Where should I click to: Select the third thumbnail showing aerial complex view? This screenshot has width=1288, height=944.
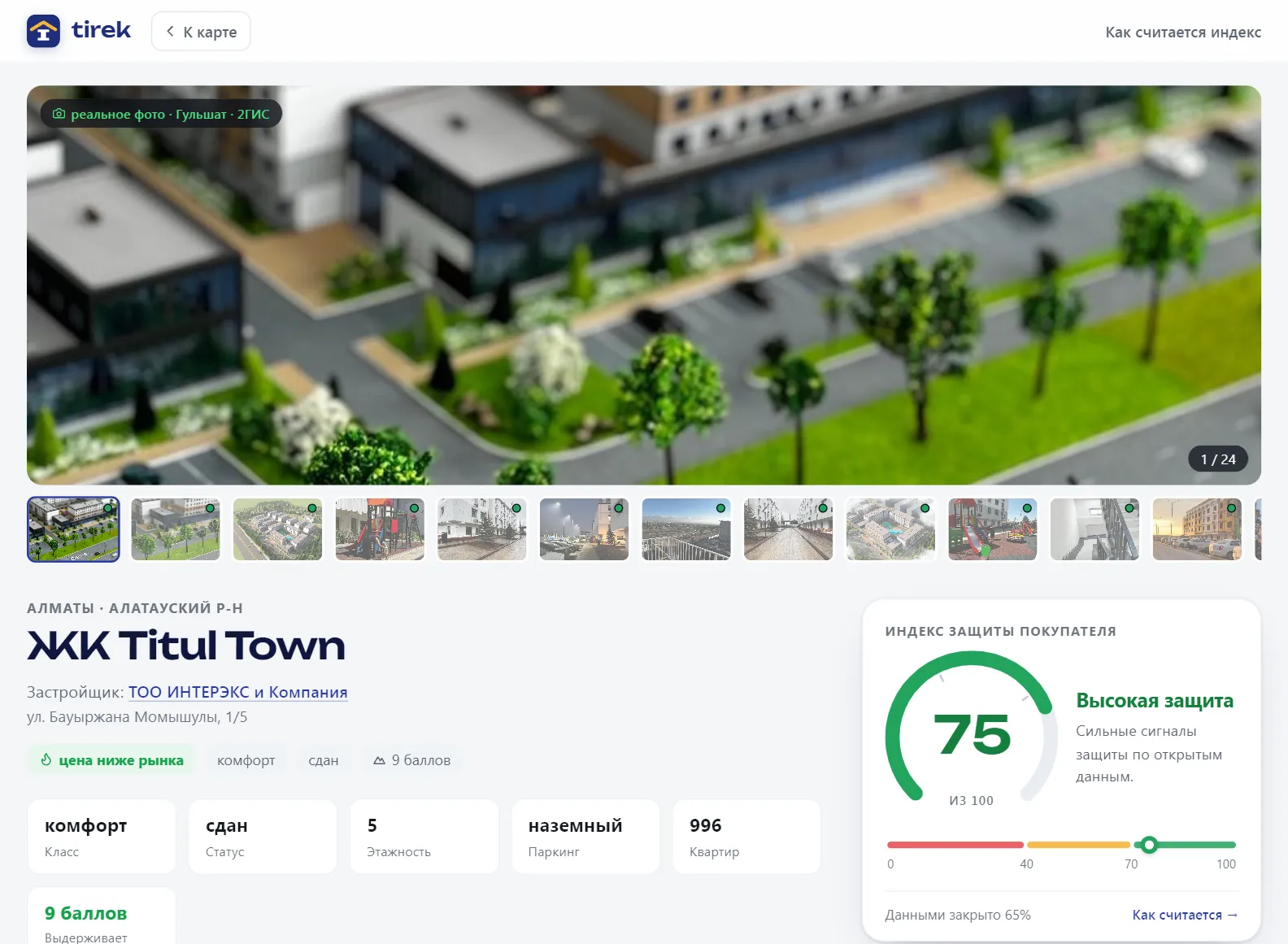278,529
